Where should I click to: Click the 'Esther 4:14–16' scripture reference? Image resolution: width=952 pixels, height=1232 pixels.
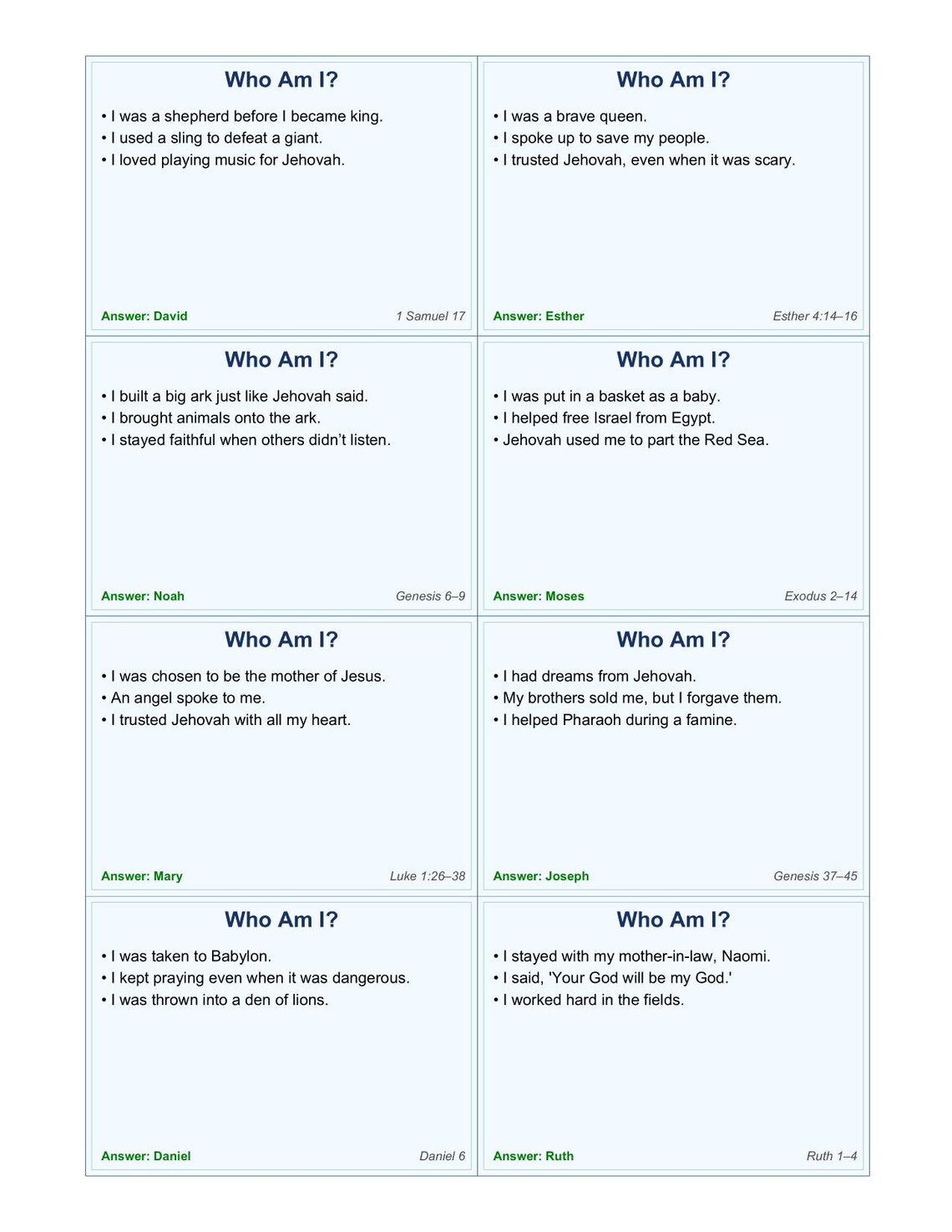[x=814, y=316]
